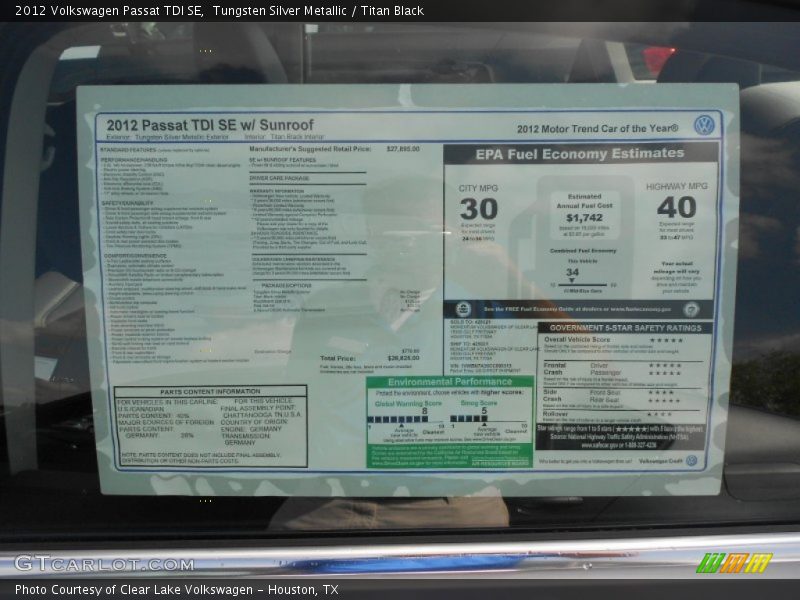800x600 pixels.
Task: Click 'COMFORT/CONVENIENCE' heading
Action: [135, 256]
